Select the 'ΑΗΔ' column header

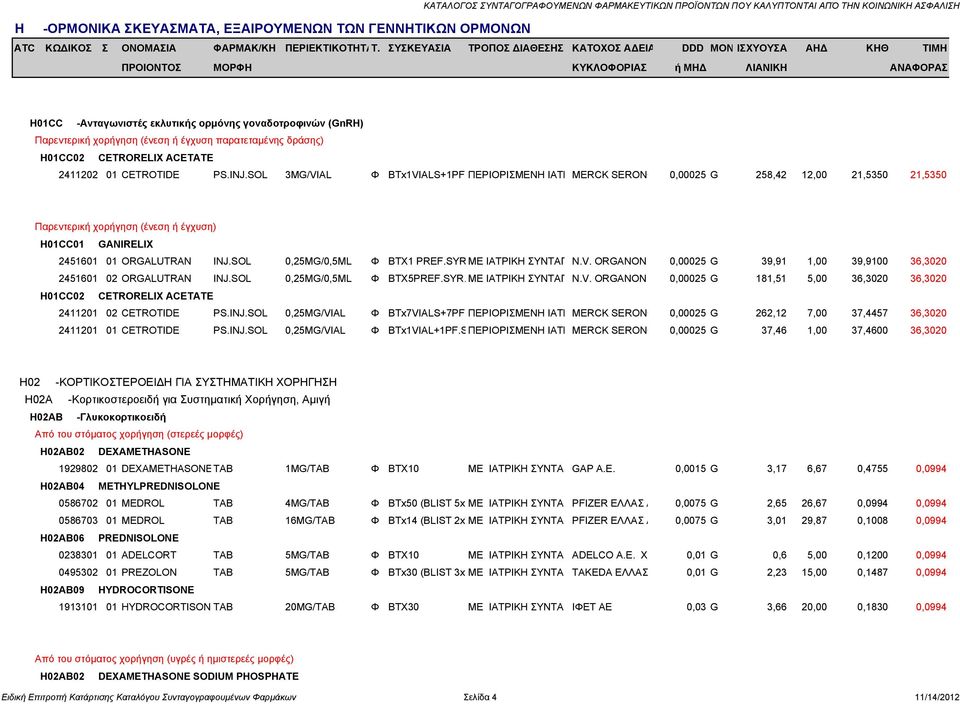(x=816, y=48)
